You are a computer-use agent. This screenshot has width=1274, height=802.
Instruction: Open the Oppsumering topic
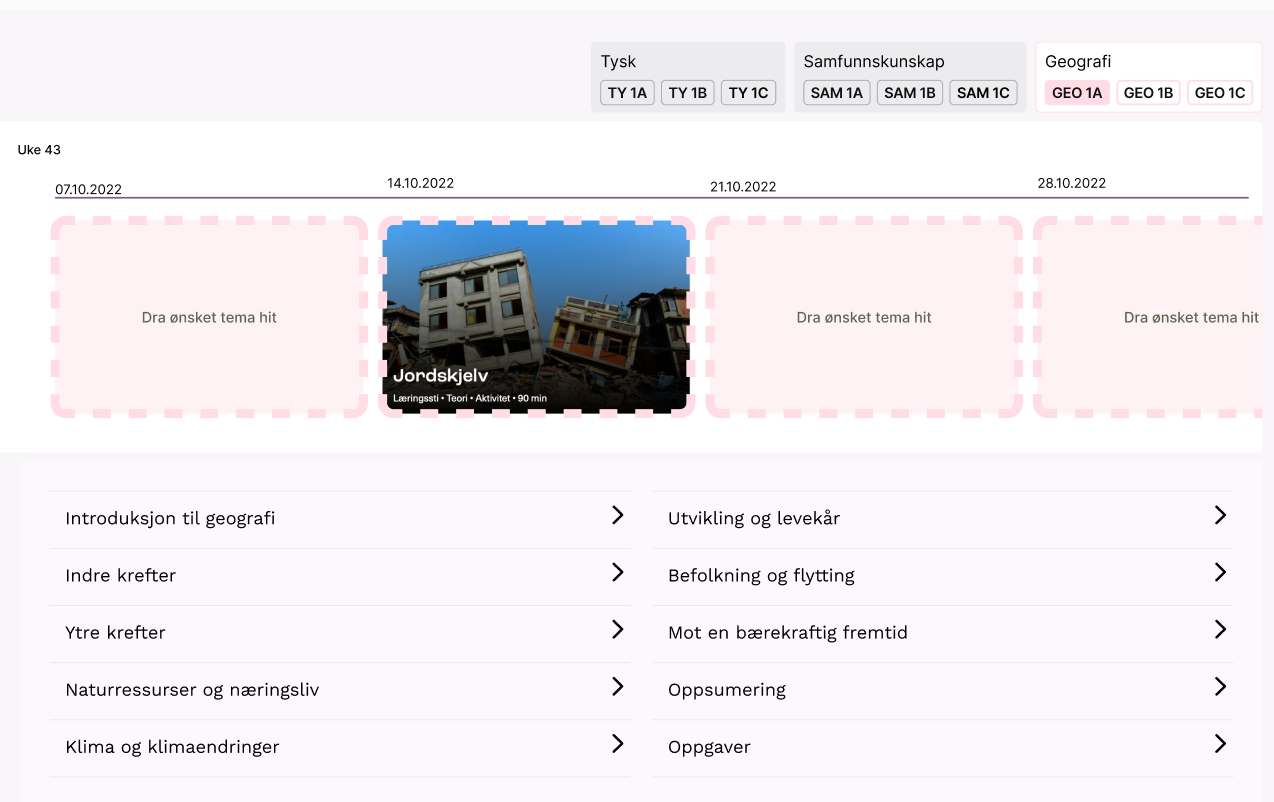(943, 690)
